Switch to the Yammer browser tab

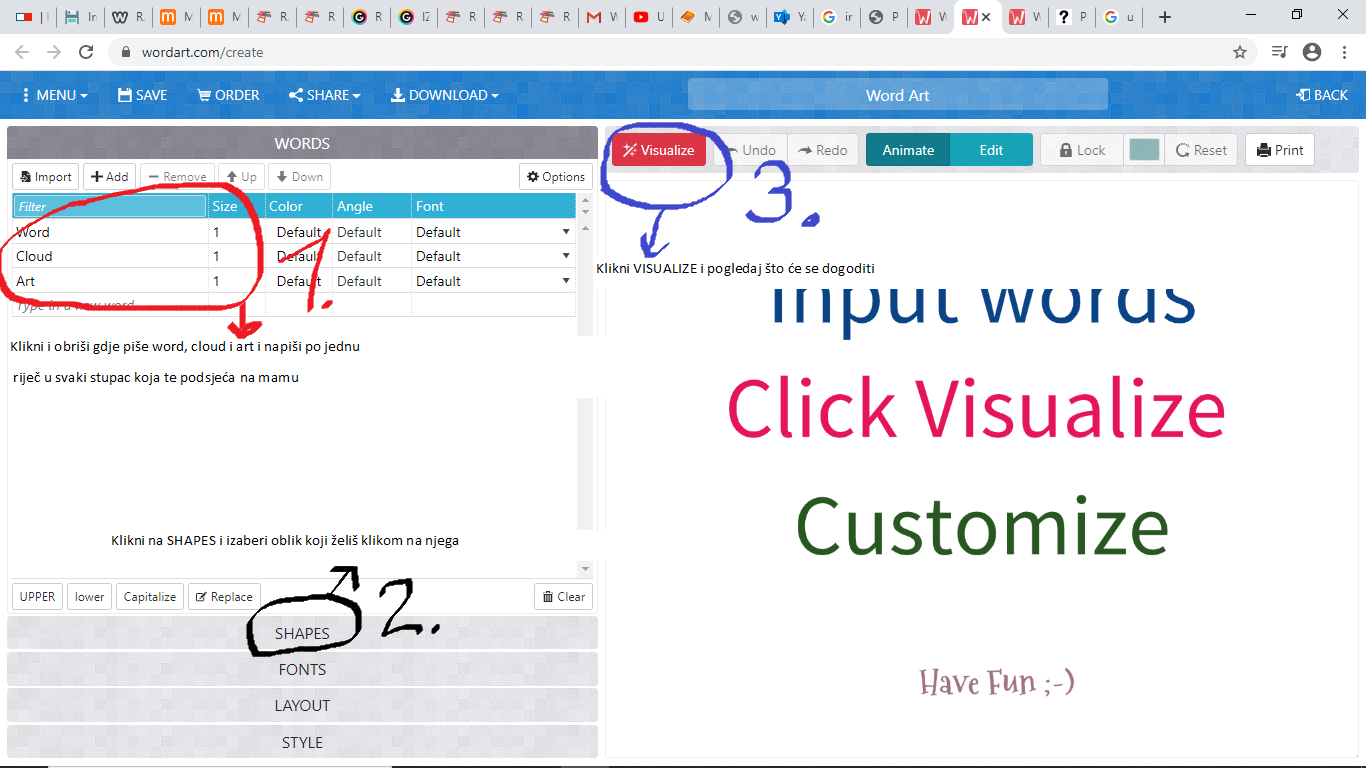[x=788, y=17]
